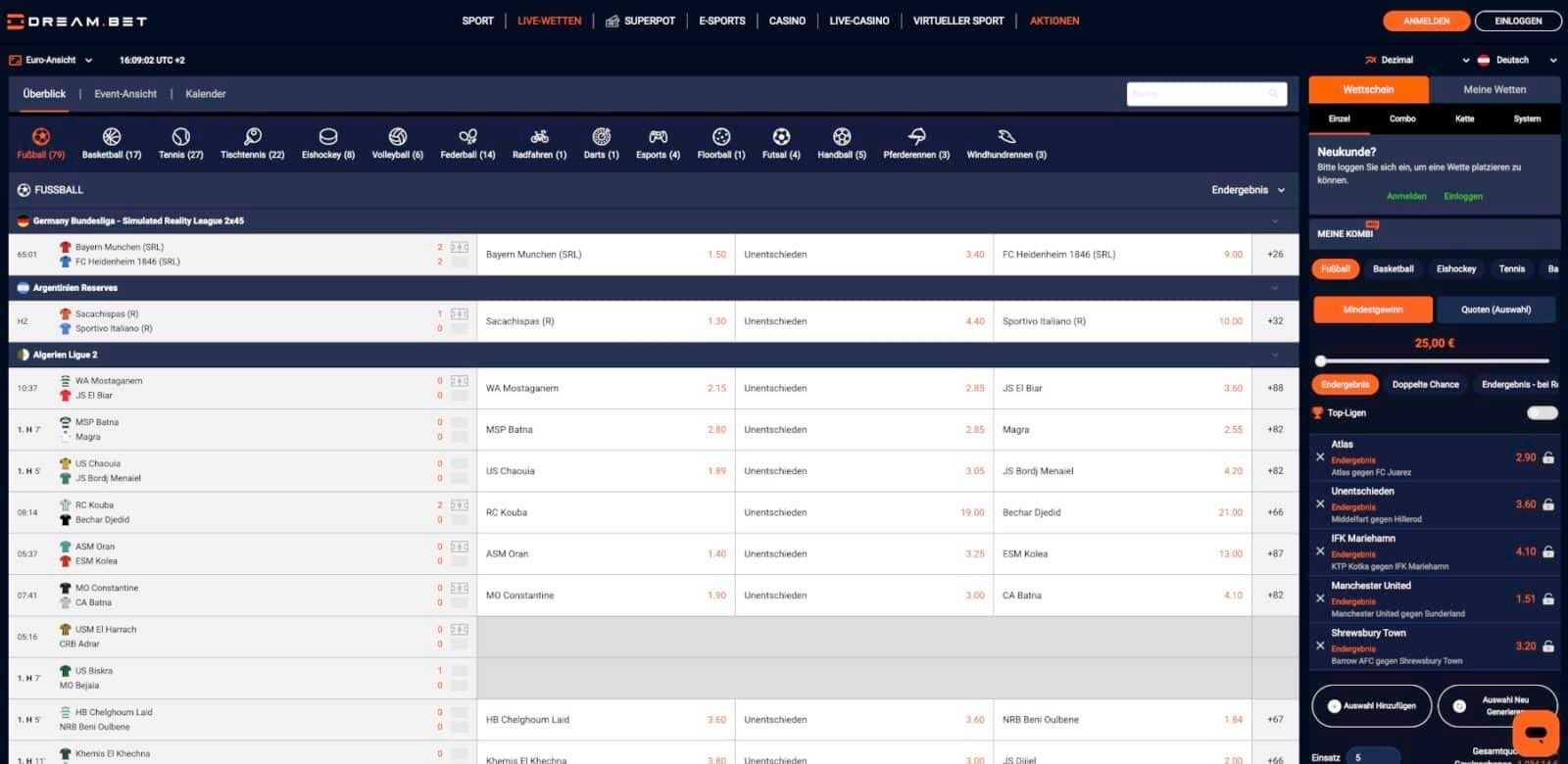The height and width of the screenshot is (764, 1568).
Task: Switch to the Meine Wetten tab
Action: (x=1494, y=89)
